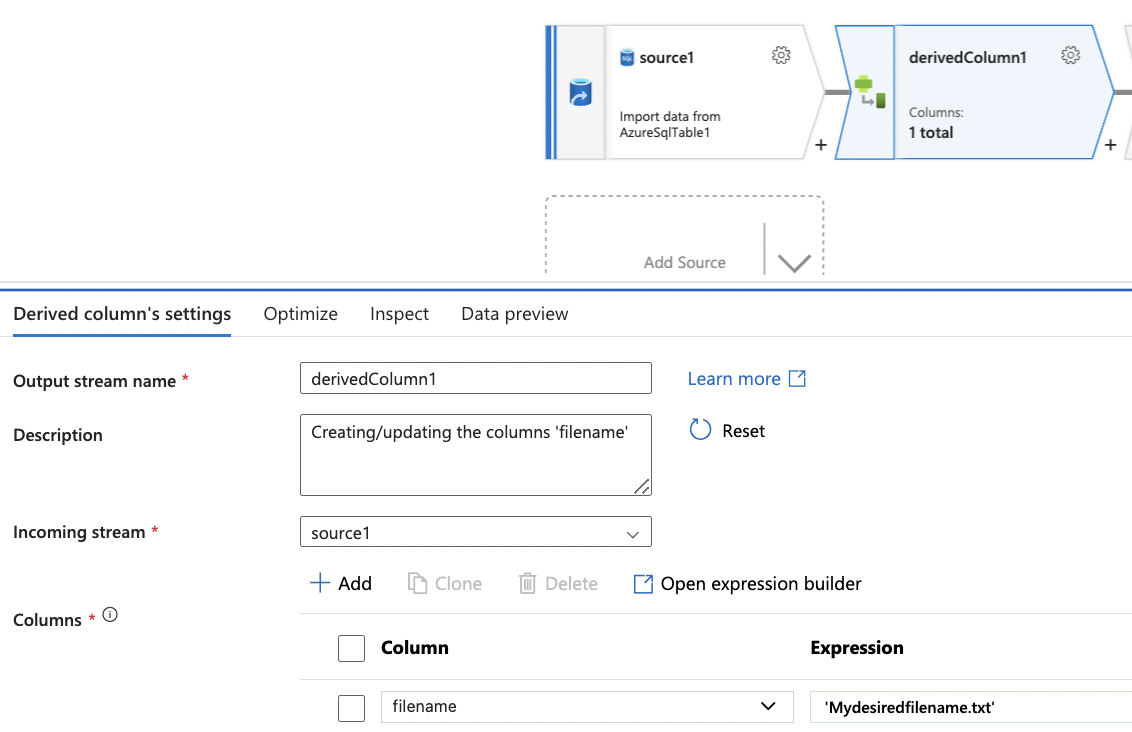Click the Clone button above the columns
The height and width of the screenshot is (732, 1132).
click(445, 583)
